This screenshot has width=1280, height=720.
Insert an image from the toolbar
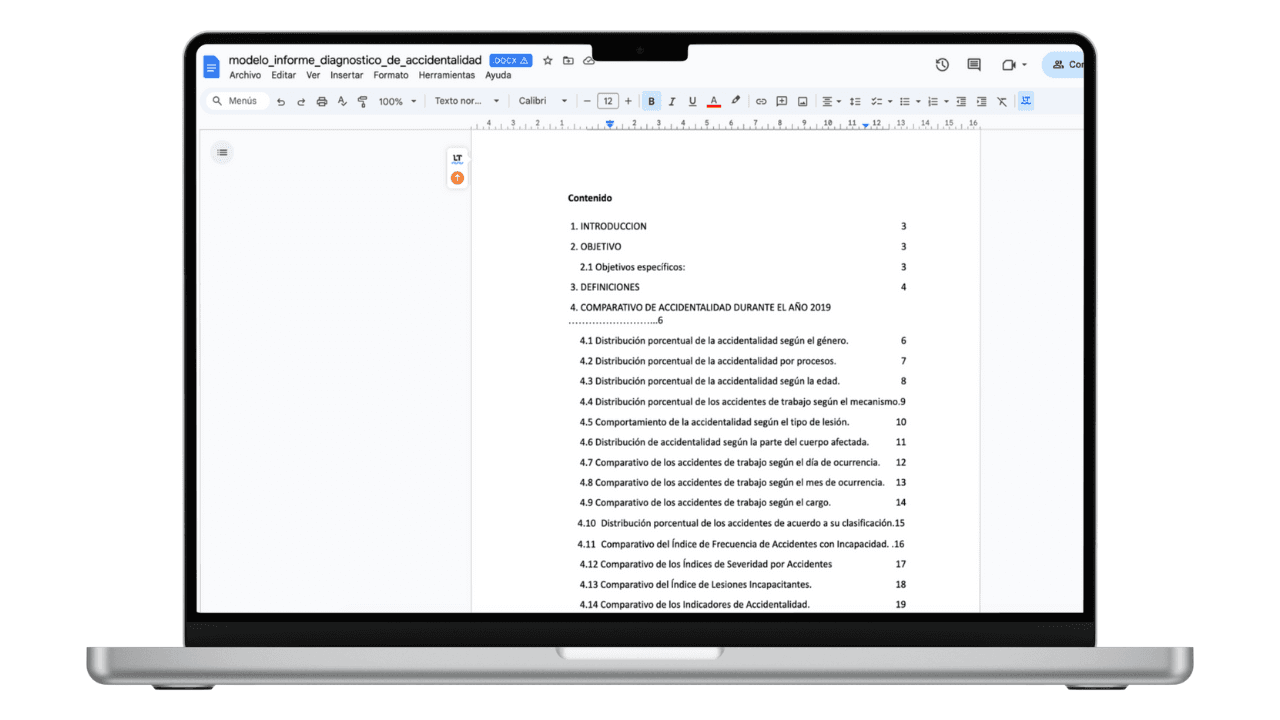point(802,100)
